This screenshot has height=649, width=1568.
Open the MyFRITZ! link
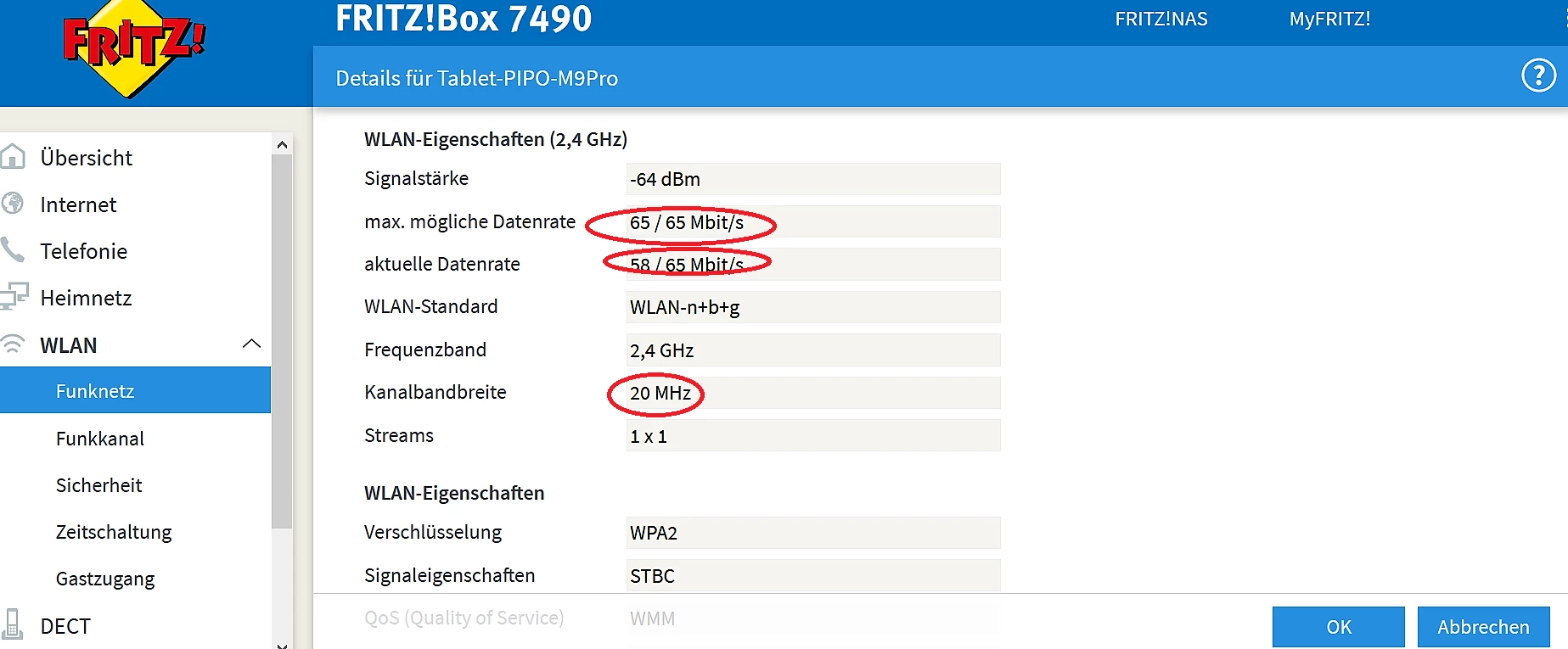point(1329,19)
